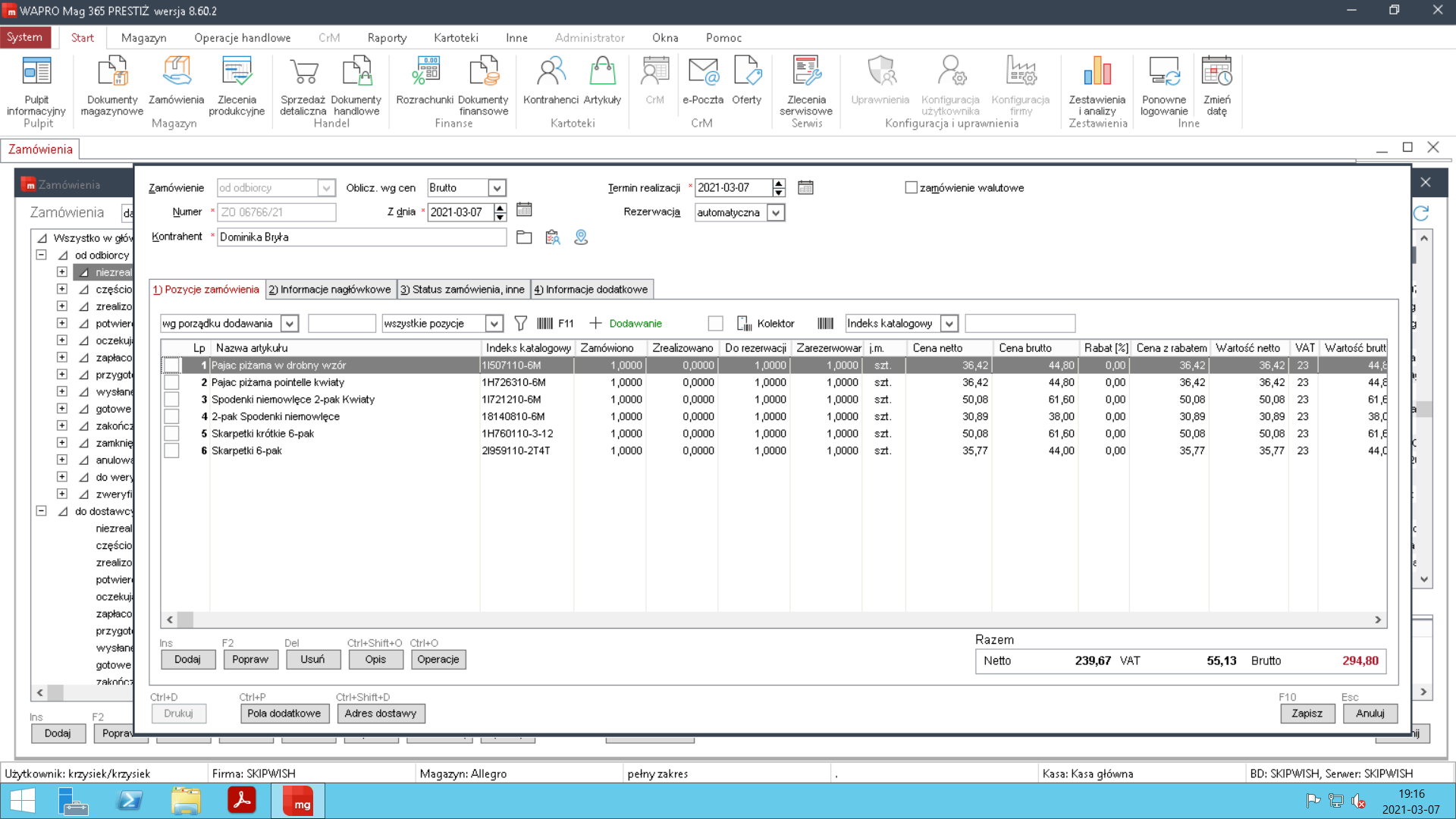Tick checkbox for Pajac piżama pointelle kwiaty
Viewport: 1456px width, 819px height.
coord(172,383)
